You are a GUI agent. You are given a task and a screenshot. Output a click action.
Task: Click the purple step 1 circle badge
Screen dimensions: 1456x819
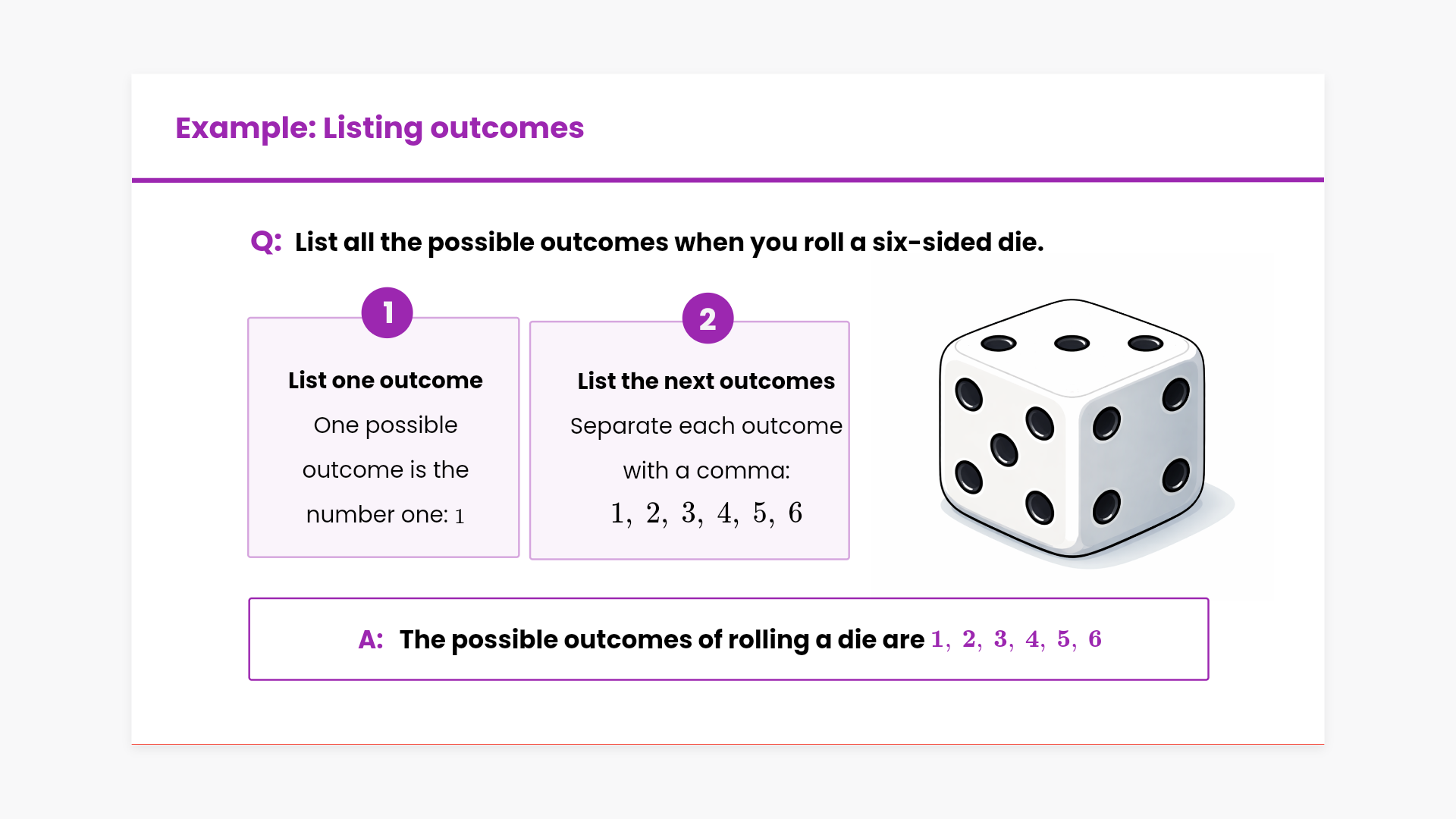[387, 312]
